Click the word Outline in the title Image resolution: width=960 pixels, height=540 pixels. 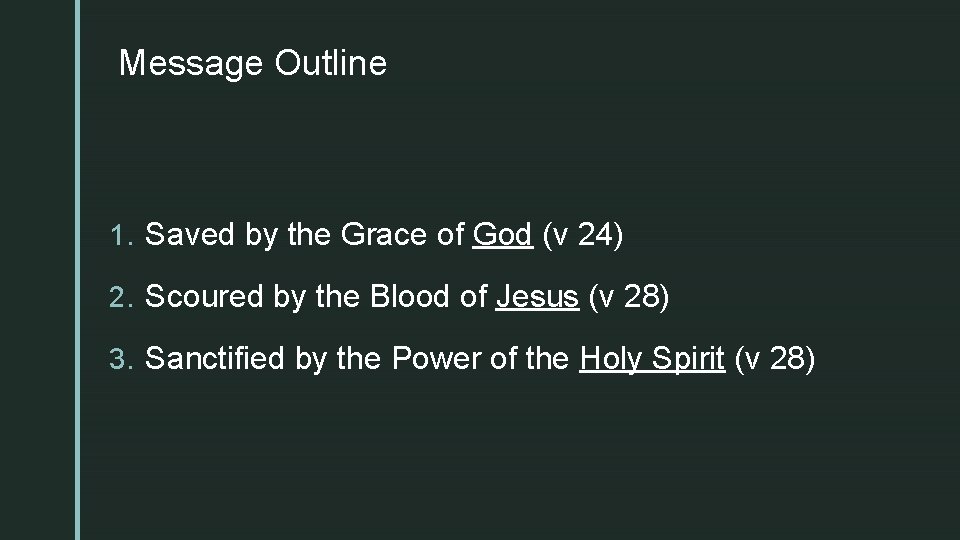point(329,64)
